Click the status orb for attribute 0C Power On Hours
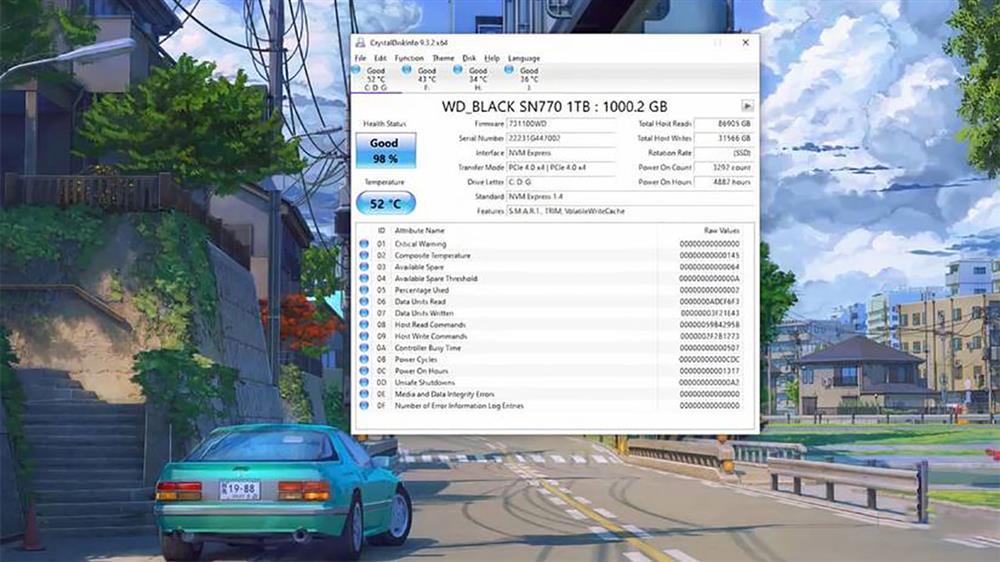This screenshot has height=562, width=1000. point(364,371)
